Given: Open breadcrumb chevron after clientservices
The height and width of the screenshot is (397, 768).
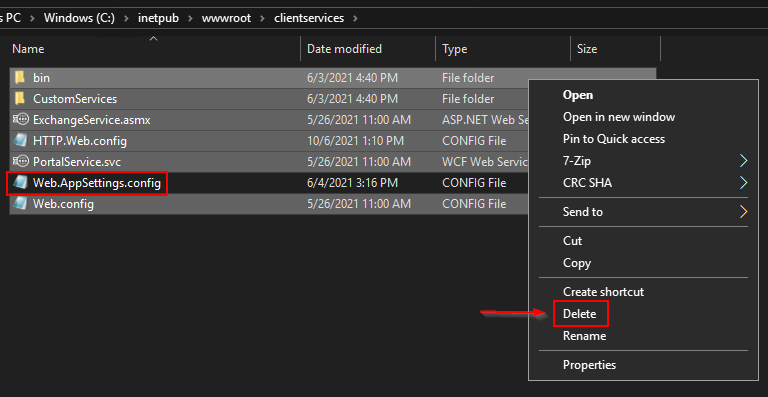Looking at the screenshot, I should point(355,19).
